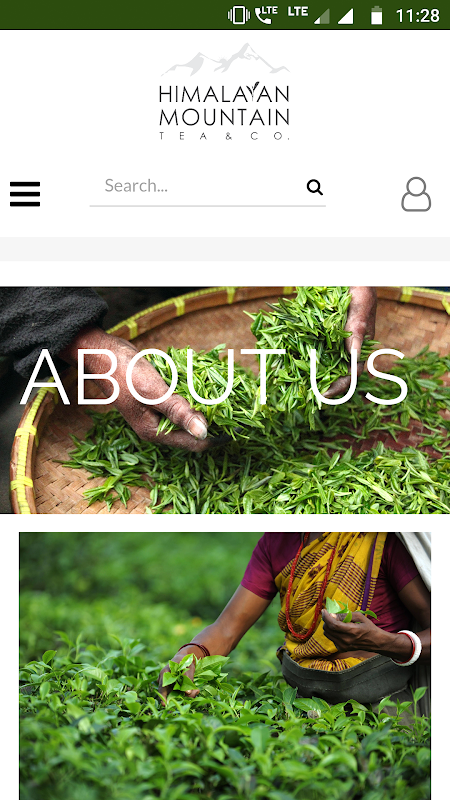The image size is (450, 800).
Task: Tap the dimmed partial signal strength icon
Action: tap(322, 16)
